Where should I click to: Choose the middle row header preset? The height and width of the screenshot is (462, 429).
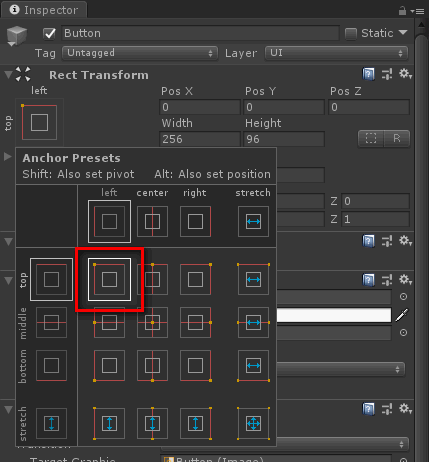pyautogui.click(x=51, y=322)
